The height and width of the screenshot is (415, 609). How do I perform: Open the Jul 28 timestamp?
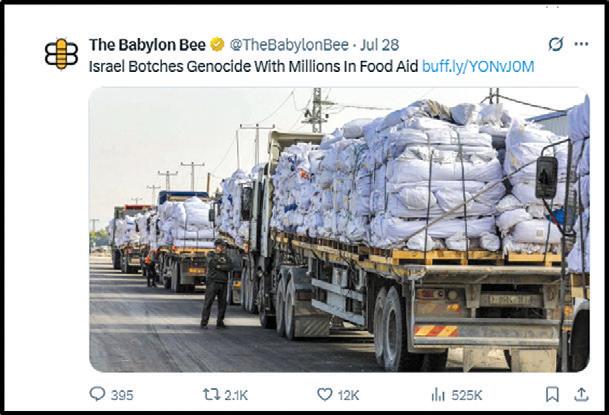379,45
